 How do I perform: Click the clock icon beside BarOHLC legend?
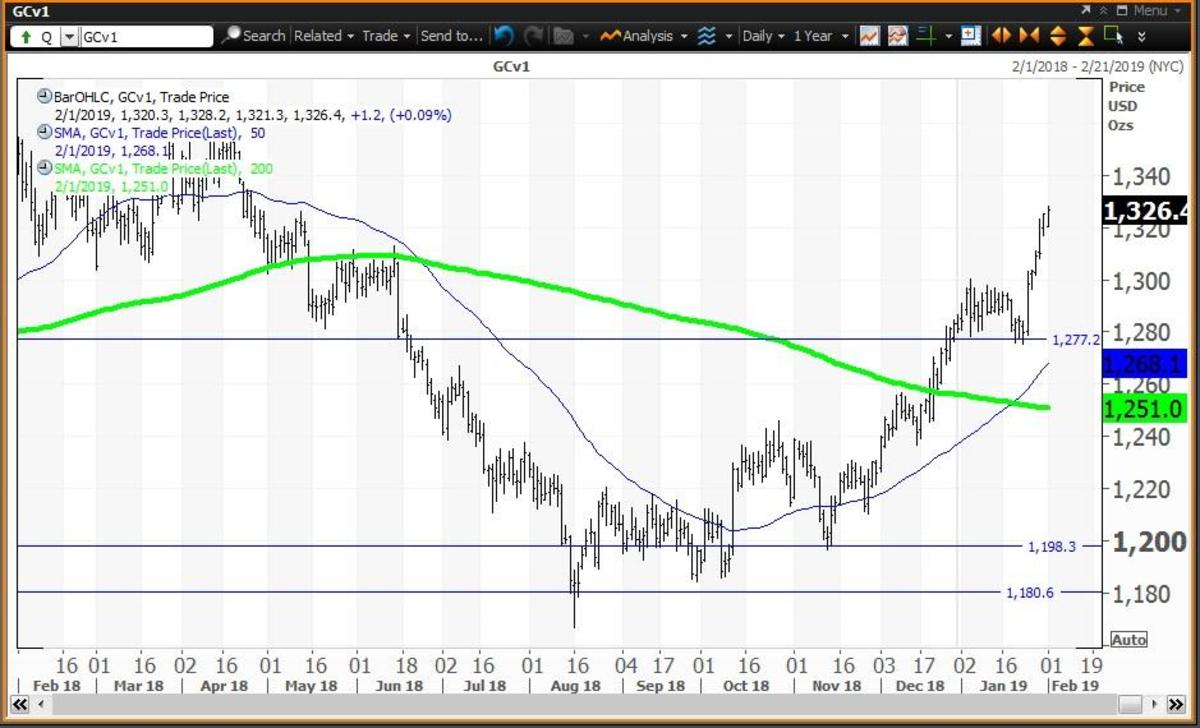click(44, 97)
